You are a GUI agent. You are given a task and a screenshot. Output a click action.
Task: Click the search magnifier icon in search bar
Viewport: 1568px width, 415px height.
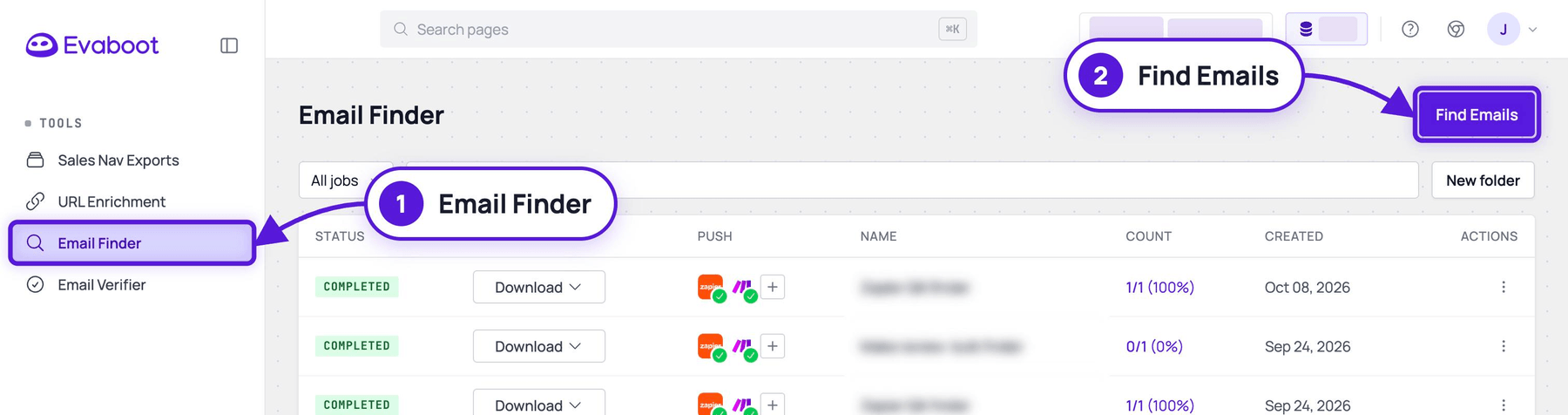pos(401,30)
